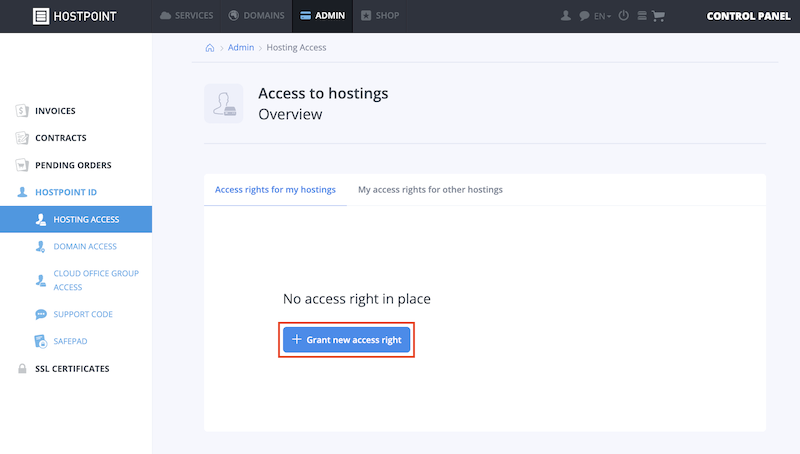The height and width of the screenshot is (454, 800).
Task: Open Domain Access in the sidebar
Action: 85,246
